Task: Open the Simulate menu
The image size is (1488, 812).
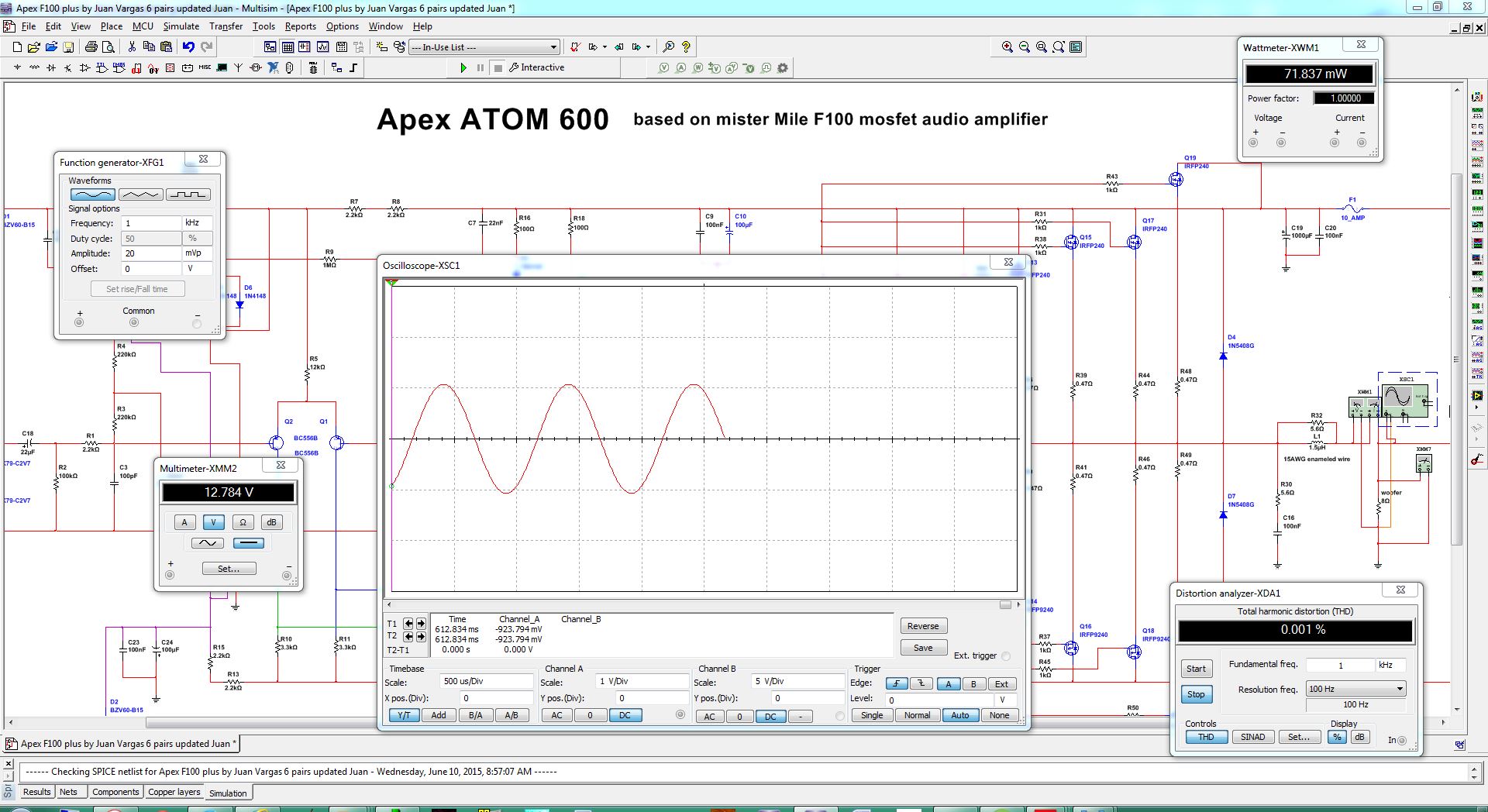Action: (x=181, y=26)
